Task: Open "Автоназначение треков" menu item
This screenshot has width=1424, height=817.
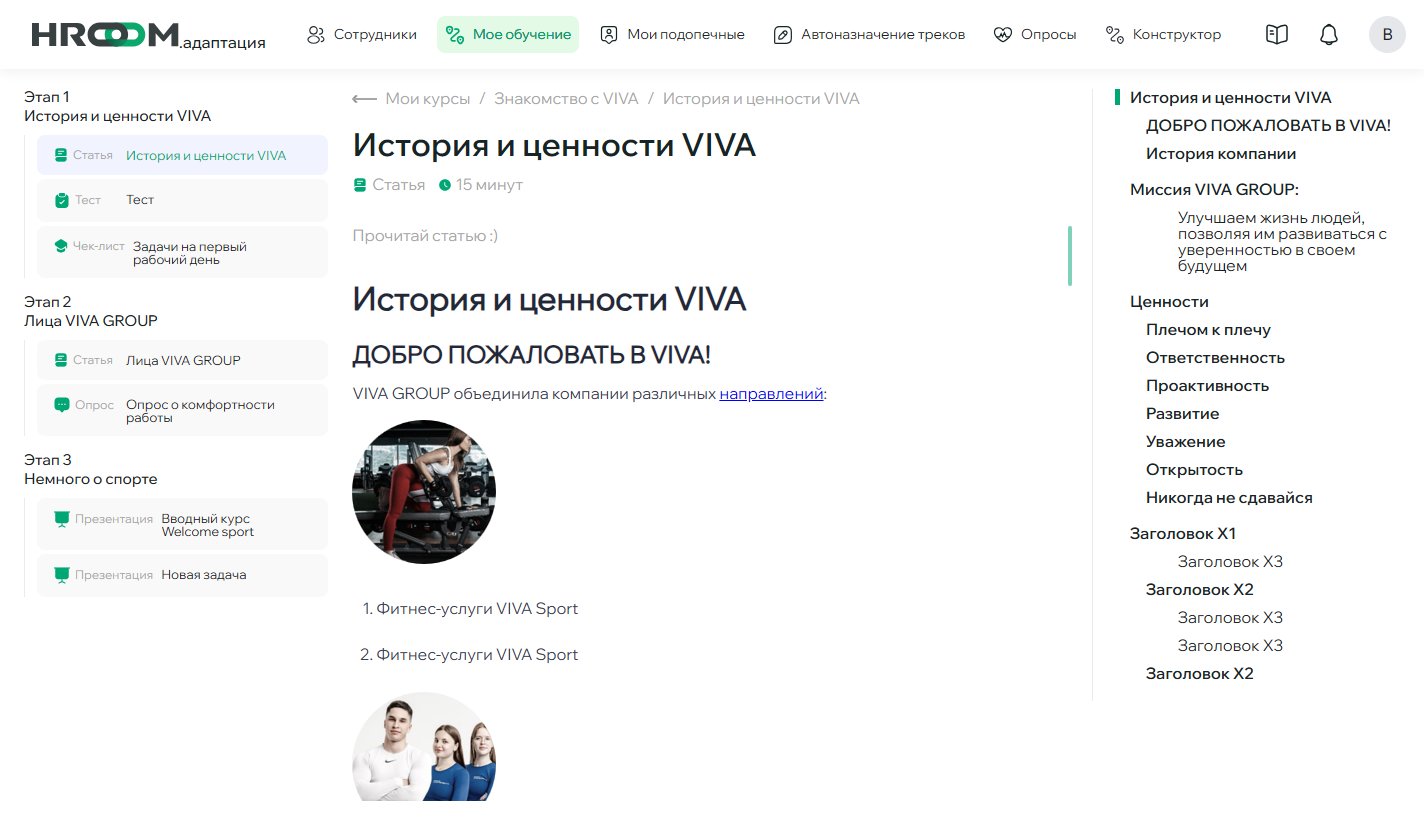Action: tap(869, 35)
